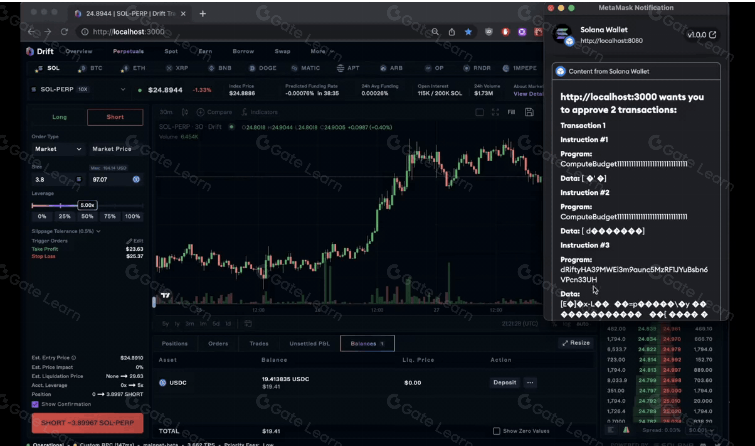This screenshot has width=755, height=446.
Task: Enable the Show Zero Values checkbox
Action: (497, 430)
